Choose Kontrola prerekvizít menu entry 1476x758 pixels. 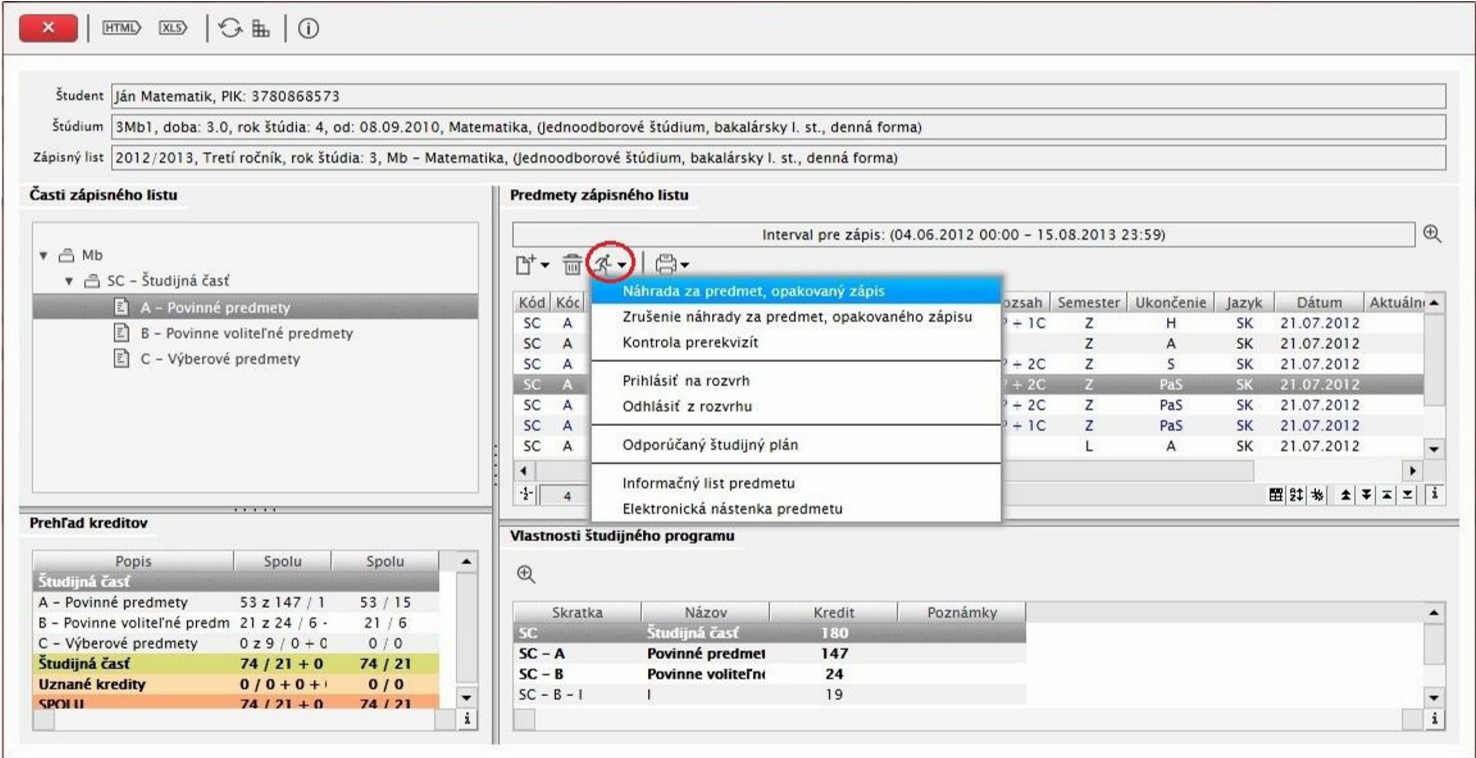(x=690, y=342)
